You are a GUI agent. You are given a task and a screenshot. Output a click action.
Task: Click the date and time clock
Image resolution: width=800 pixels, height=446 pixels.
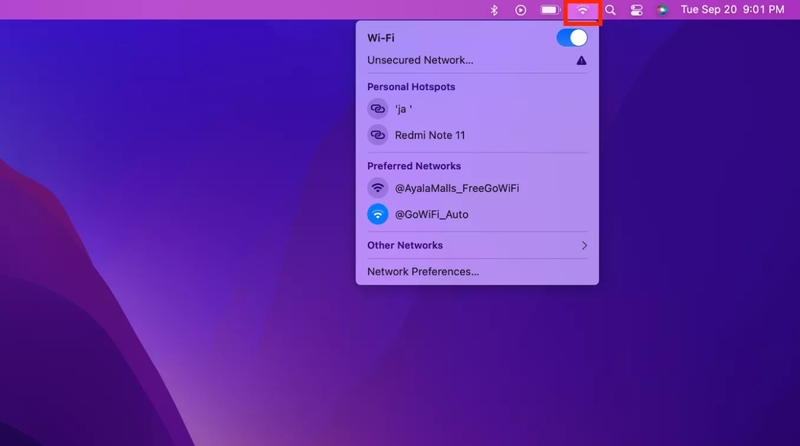pyautogui.click(x=732, y=10)
